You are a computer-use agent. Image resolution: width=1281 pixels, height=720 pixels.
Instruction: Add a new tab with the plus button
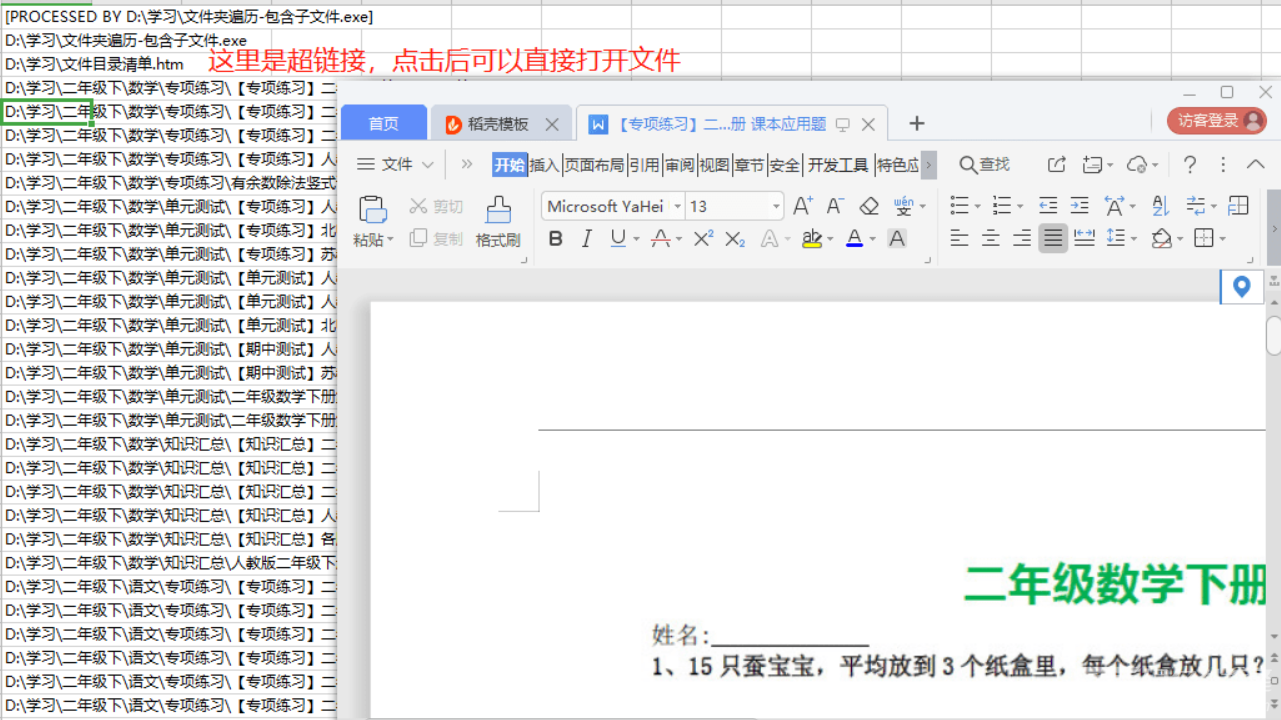click(916, 123)
